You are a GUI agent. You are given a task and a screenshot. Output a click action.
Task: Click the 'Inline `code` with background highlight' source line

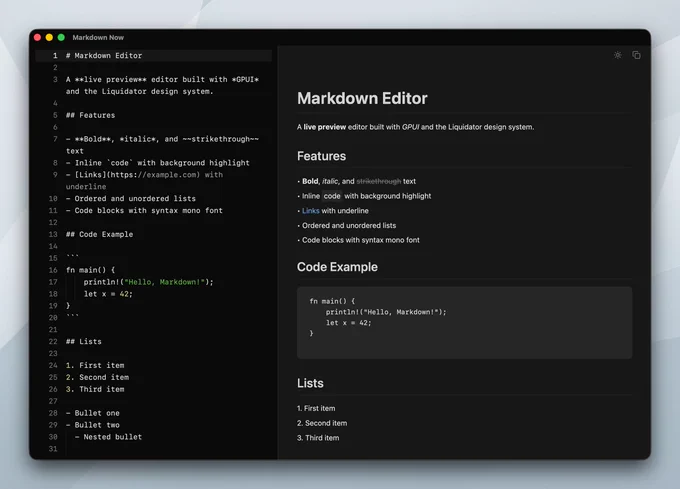(158, 163)
